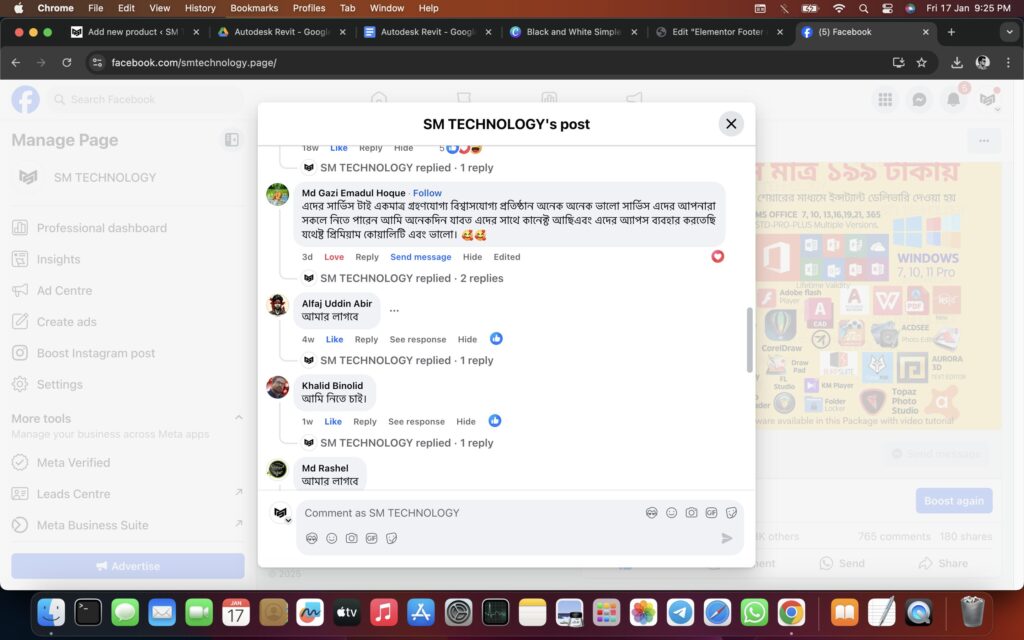Viewport: 1024px width, 640px height.
Task: Collapse the More tools section chevron
Action: coord(238,418)
